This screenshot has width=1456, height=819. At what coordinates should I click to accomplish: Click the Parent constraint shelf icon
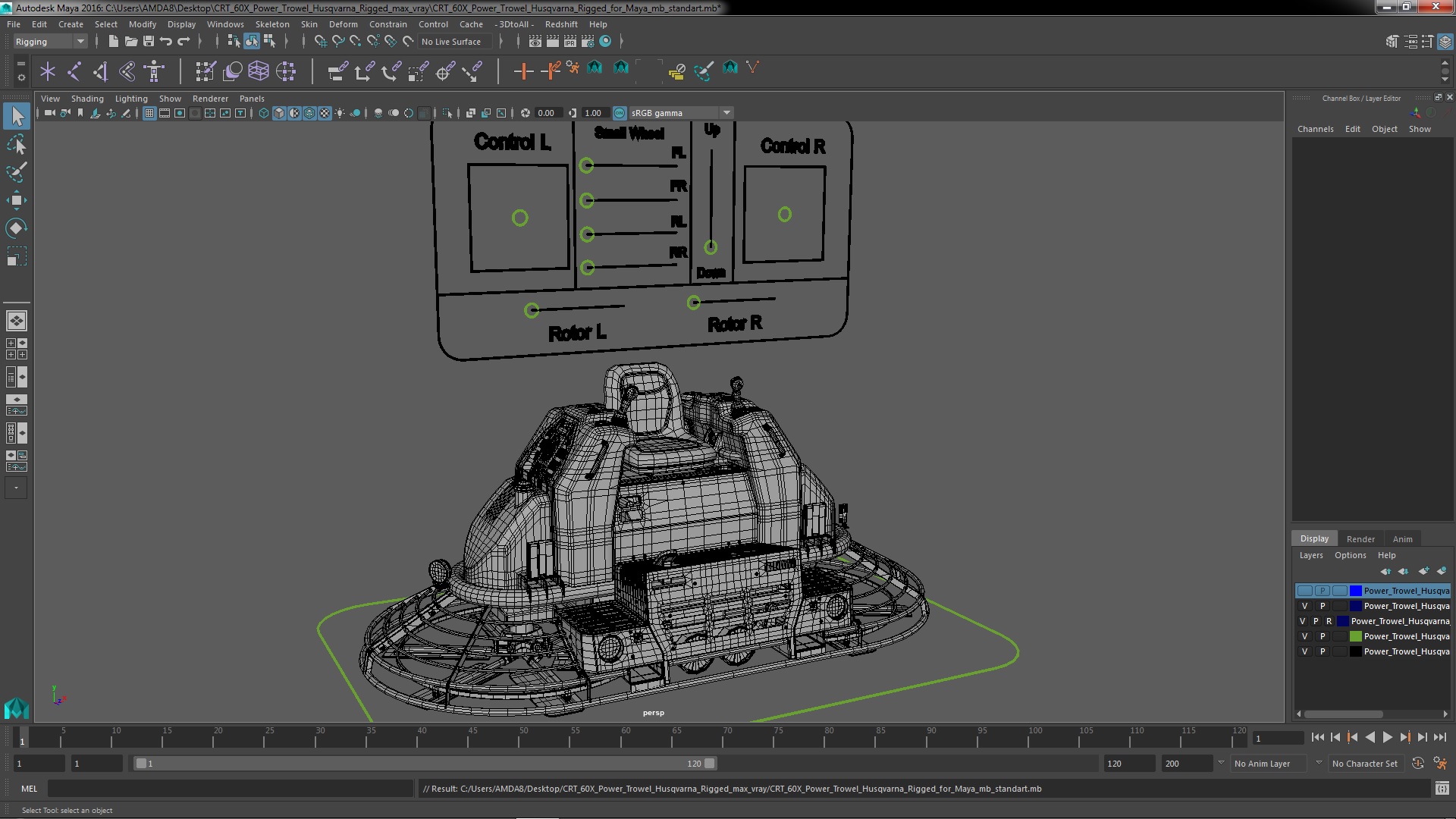[x=337, y=71]
